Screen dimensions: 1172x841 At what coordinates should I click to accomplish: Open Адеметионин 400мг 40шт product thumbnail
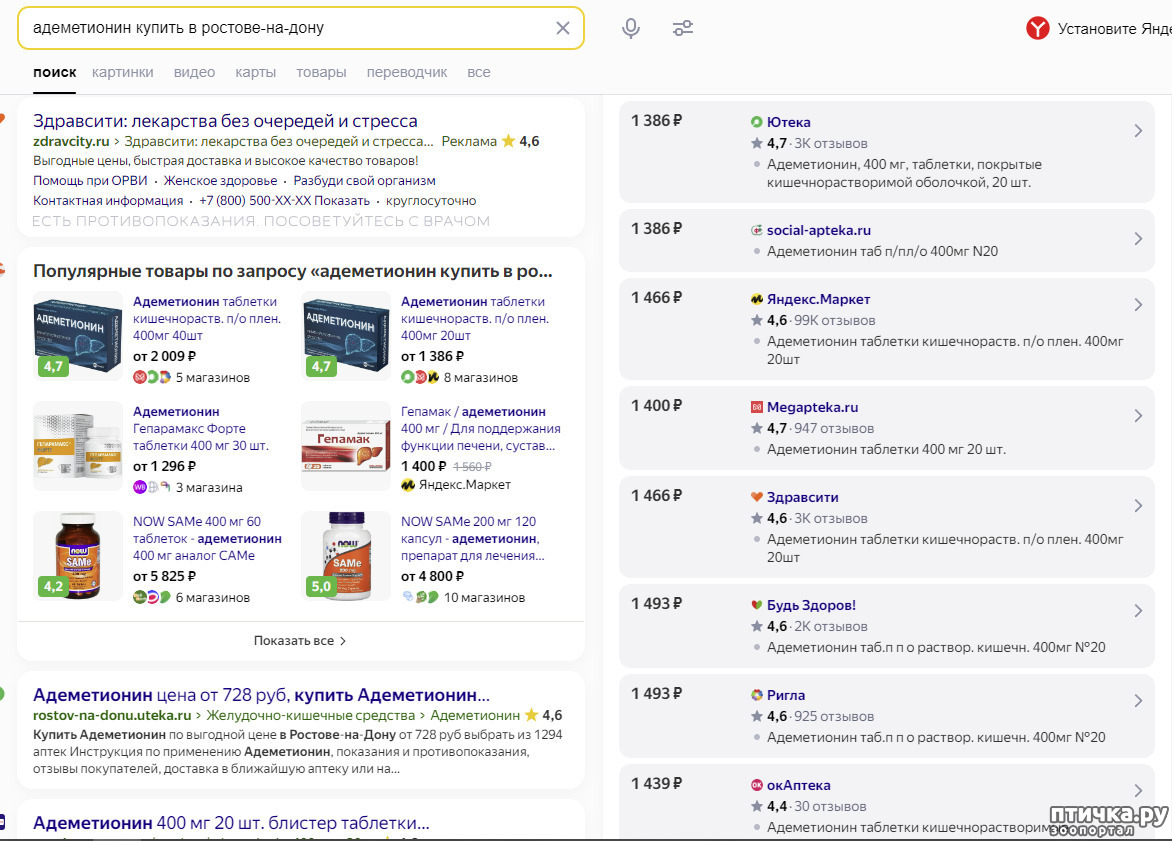coord(78,336)
